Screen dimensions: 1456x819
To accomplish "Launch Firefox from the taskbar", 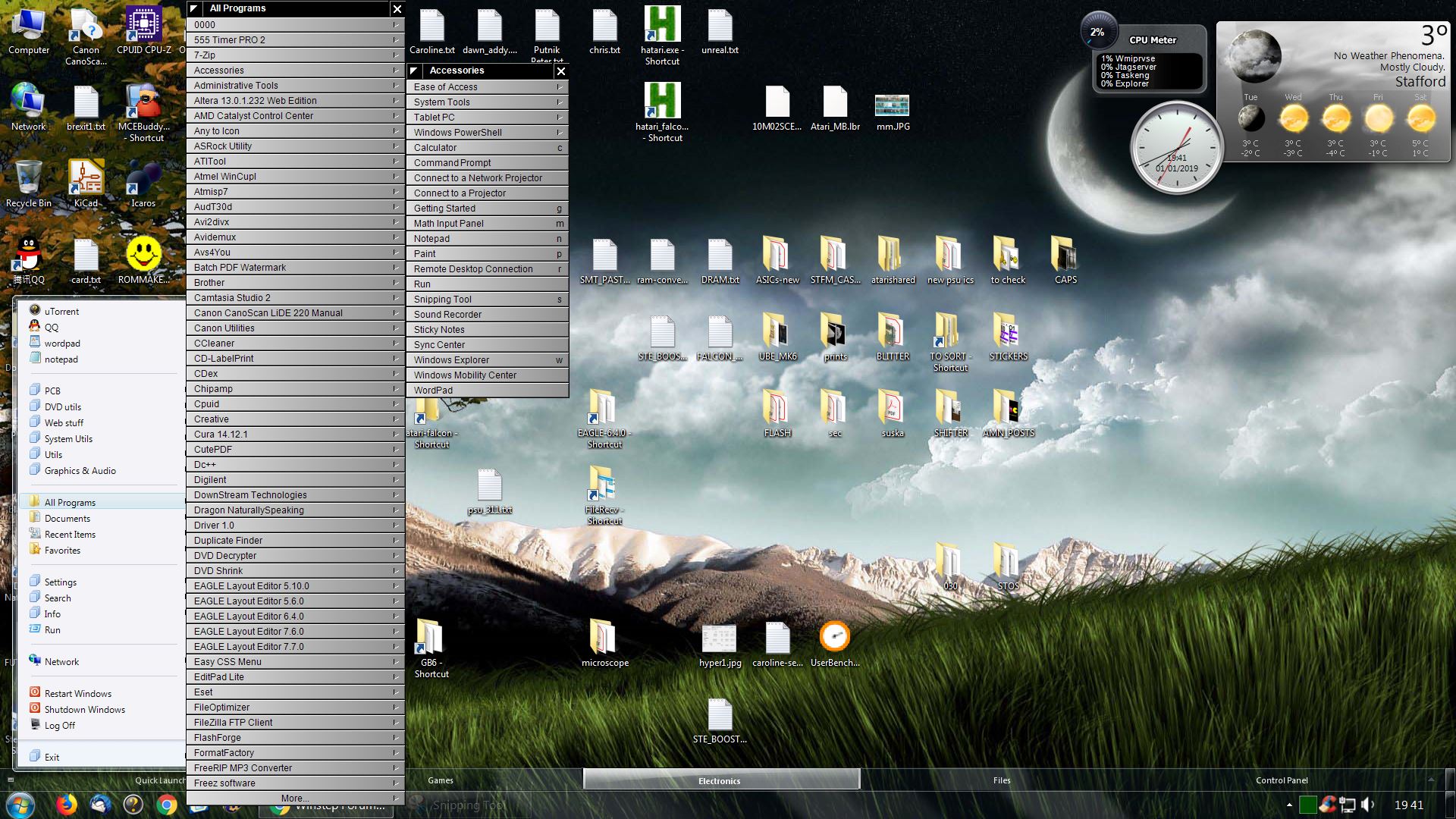I will click(67, 805).
